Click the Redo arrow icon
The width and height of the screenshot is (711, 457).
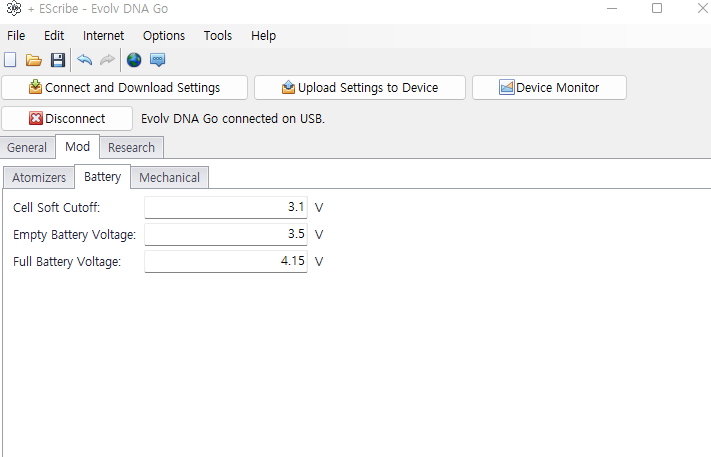click(107, 60)
